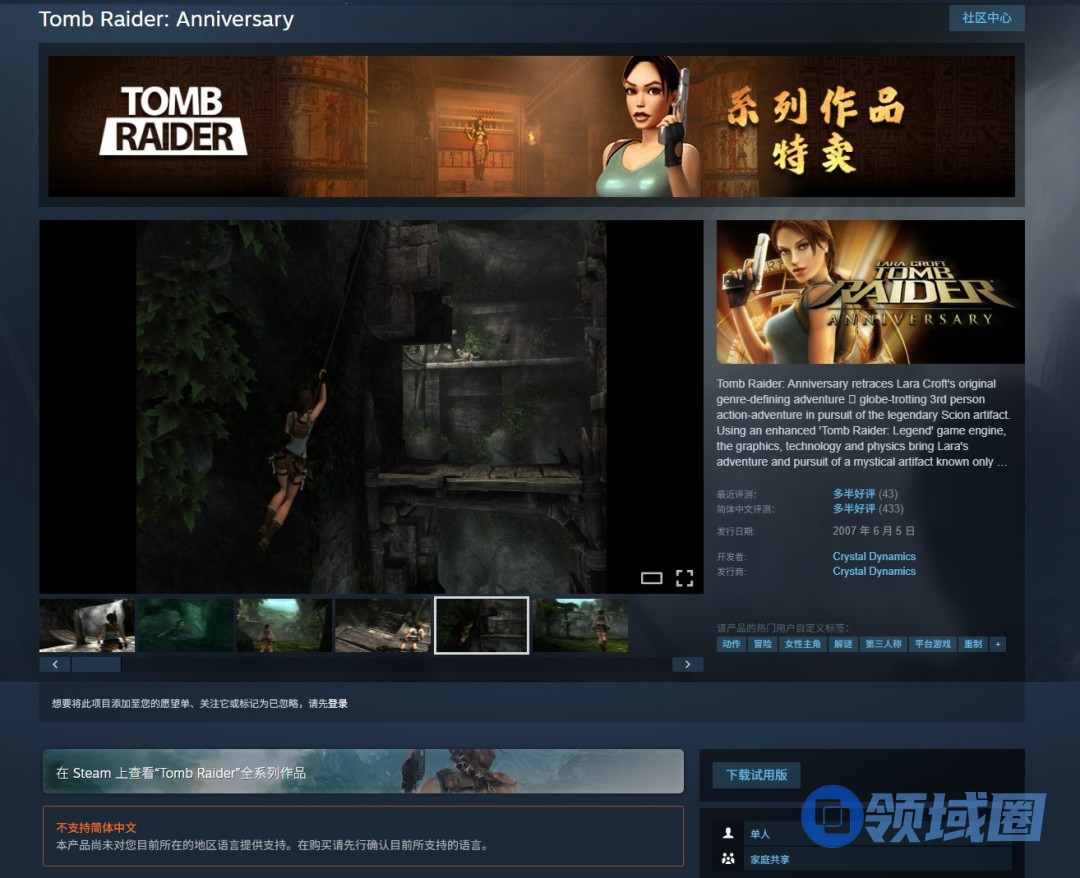Select the 女性主角 female protagonist tag
1080x878 pixels.
click(802, 644)
